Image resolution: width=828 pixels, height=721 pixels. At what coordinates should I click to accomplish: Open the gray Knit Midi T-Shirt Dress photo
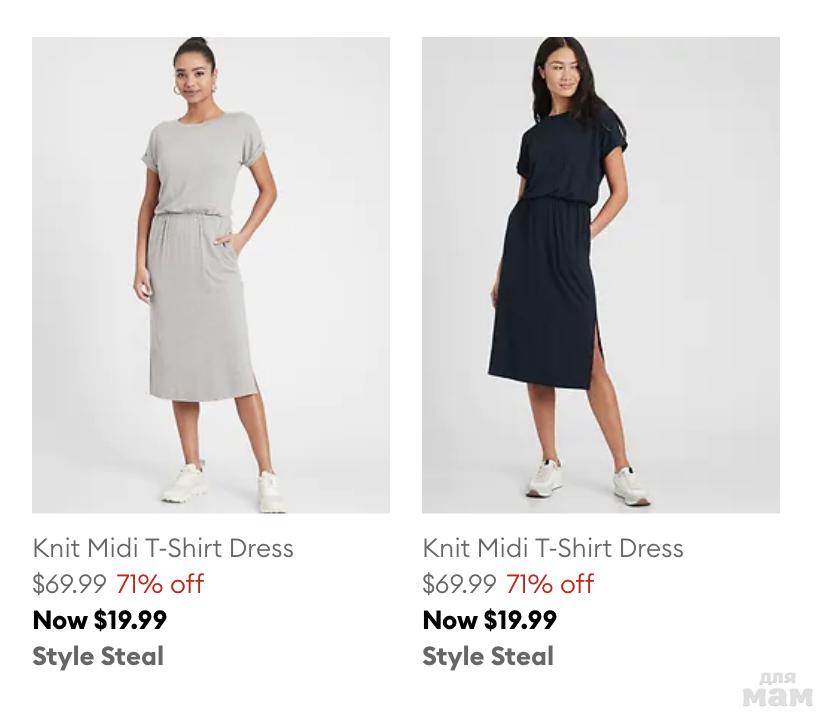point(211,275)
